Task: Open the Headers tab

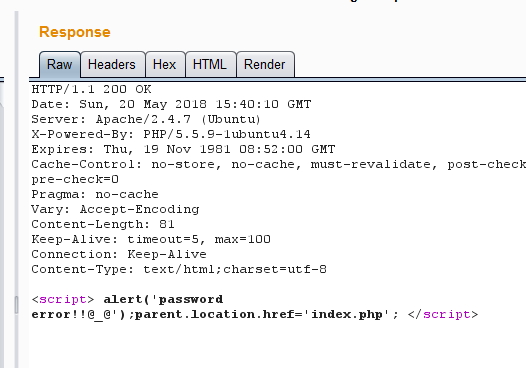Action: pos(113,64)
